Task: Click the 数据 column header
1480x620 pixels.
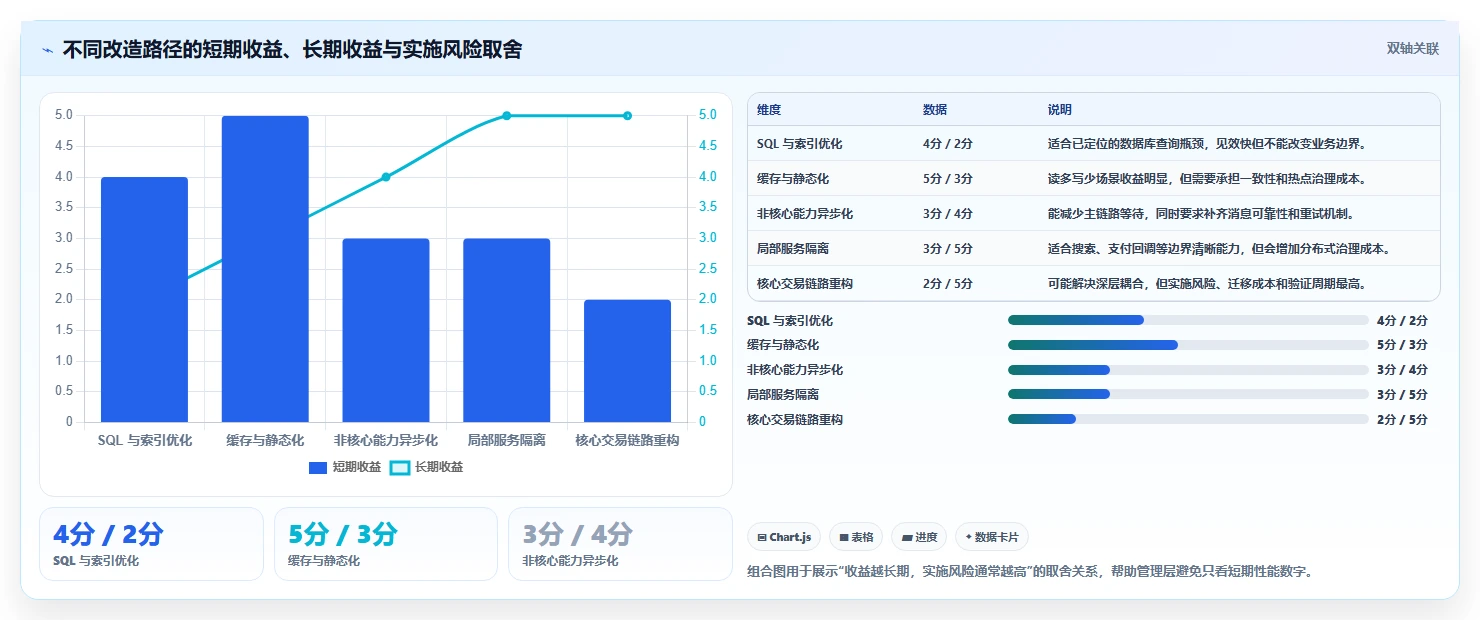Action: tap(935, 110)
